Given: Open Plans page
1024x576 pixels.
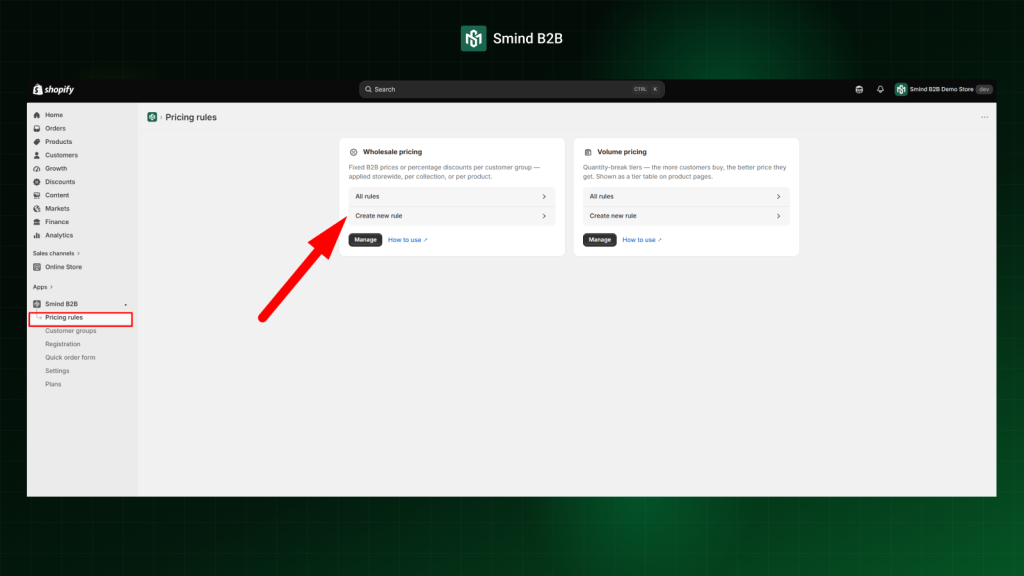Looking at the screenshot, I should (53, 385).
